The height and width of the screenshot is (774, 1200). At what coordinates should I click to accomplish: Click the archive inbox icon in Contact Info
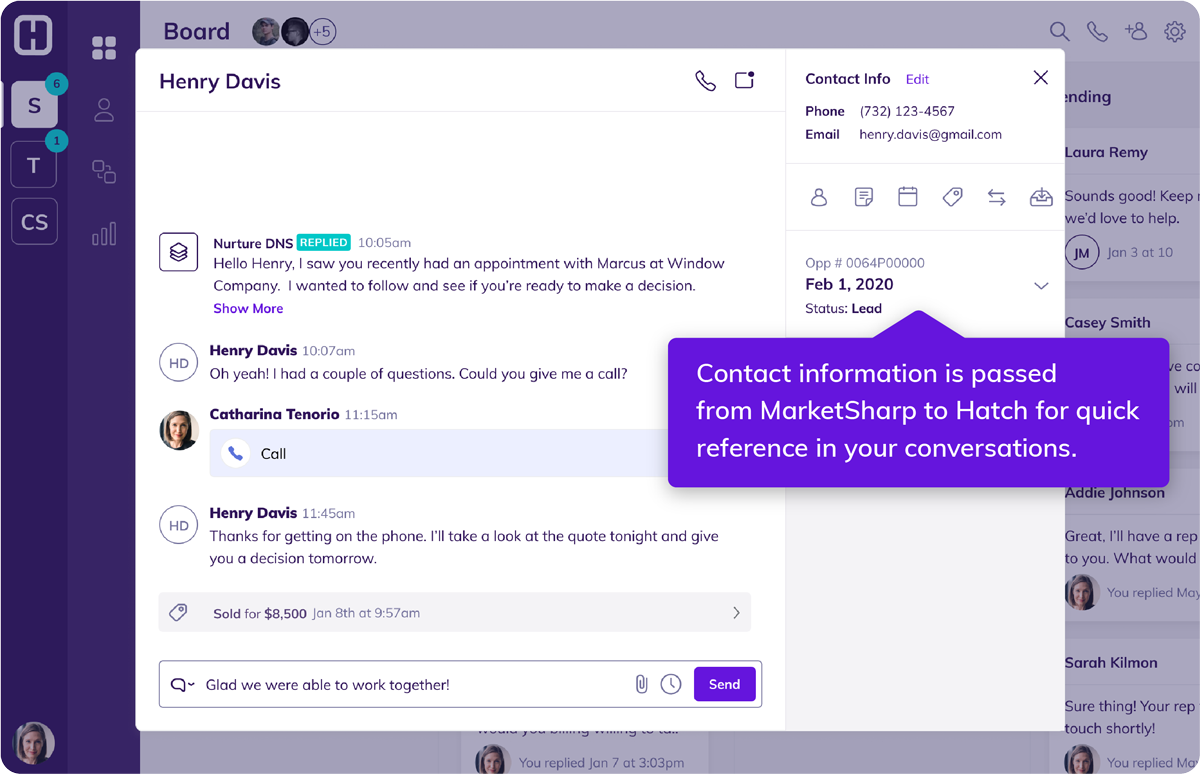coord(1041,197)
